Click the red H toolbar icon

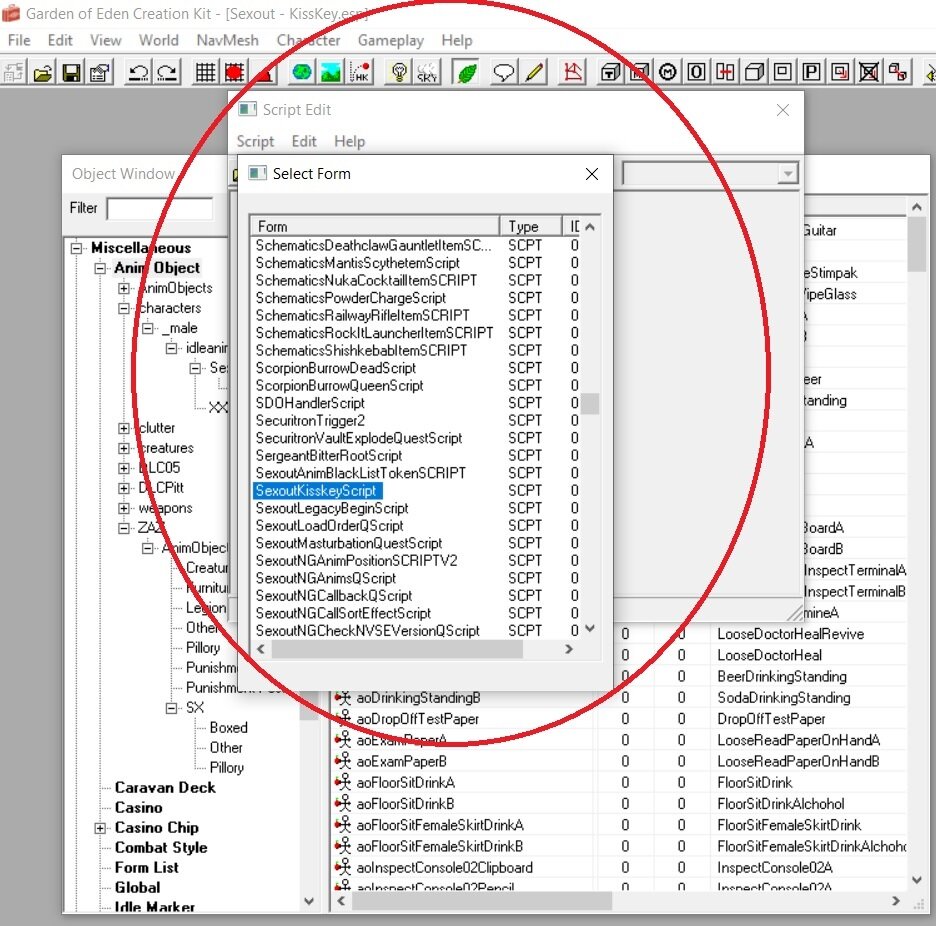pyautogui.click(x=725, y=73)
